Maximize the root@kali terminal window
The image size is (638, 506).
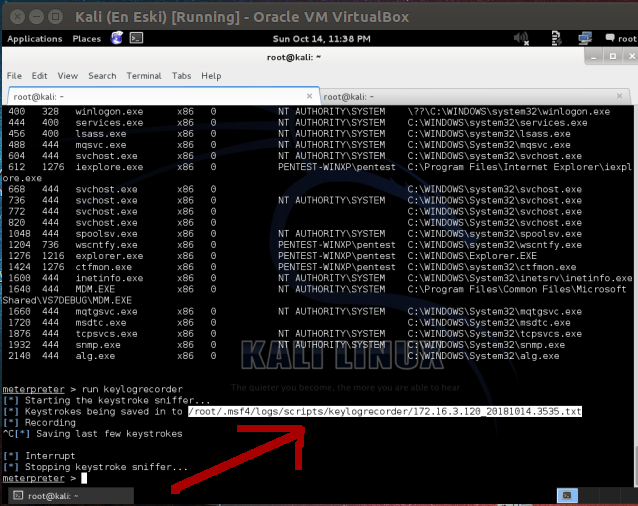click(613, 57)
